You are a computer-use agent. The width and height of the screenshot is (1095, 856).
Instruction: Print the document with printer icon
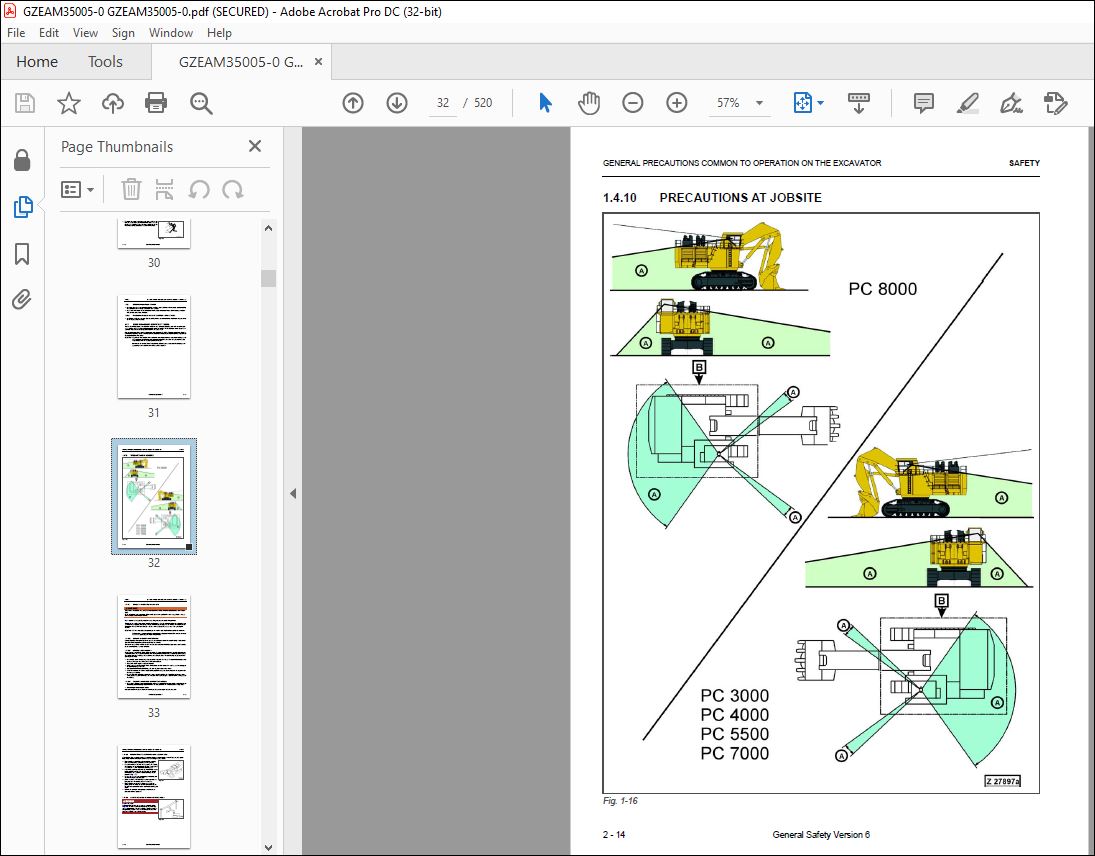[x=156, y=103]
